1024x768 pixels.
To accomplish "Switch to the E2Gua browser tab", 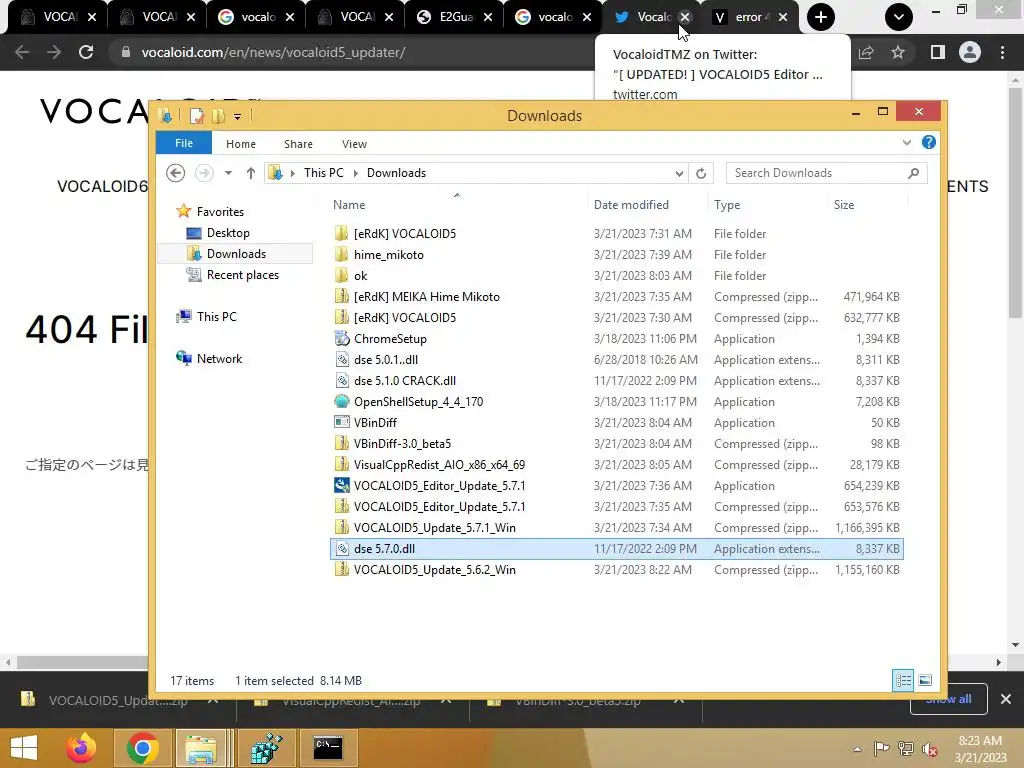I will pos(455,17).
